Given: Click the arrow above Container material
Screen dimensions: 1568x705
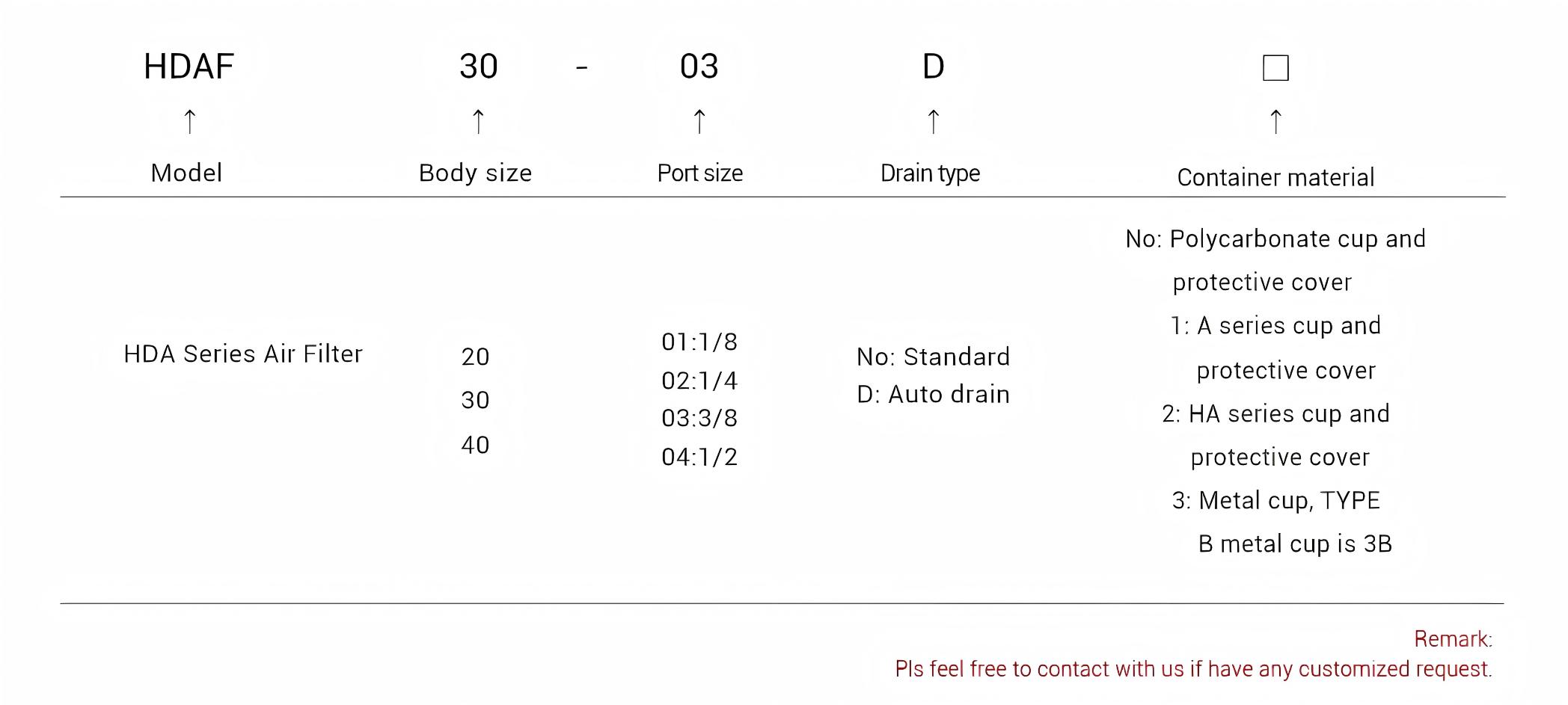Looking at the screenshot, I should pyautogui.click(x=1275, y=121).
